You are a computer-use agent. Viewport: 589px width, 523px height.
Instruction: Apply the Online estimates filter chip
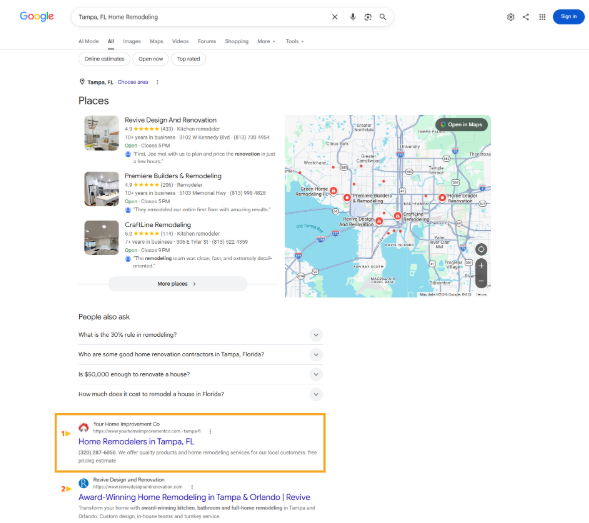[x=104, y=59]
